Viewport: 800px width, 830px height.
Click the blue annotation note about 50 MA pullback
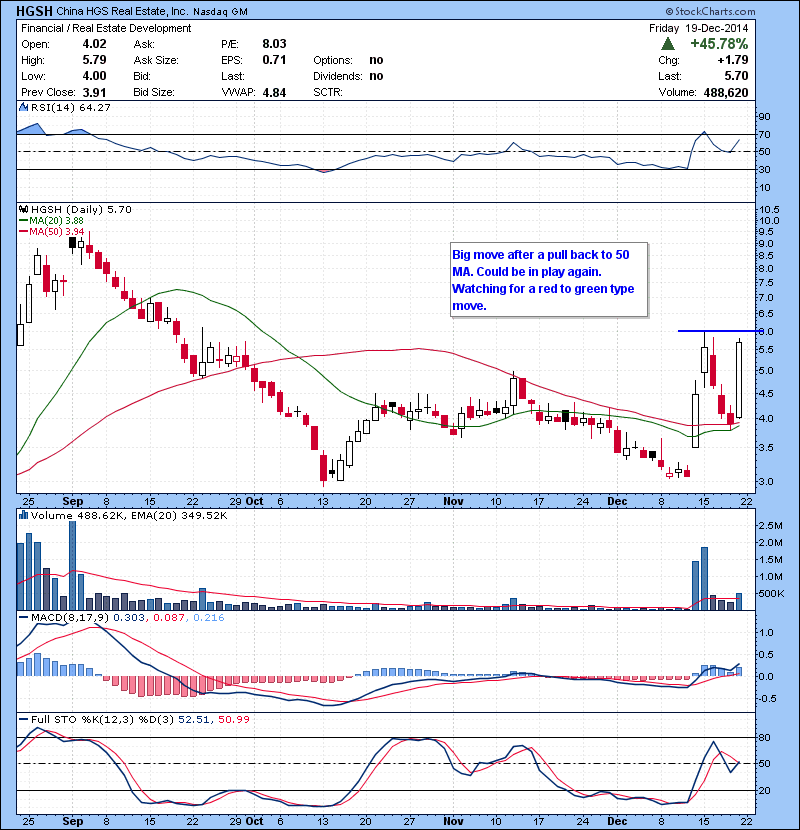(x=549, y=280)
